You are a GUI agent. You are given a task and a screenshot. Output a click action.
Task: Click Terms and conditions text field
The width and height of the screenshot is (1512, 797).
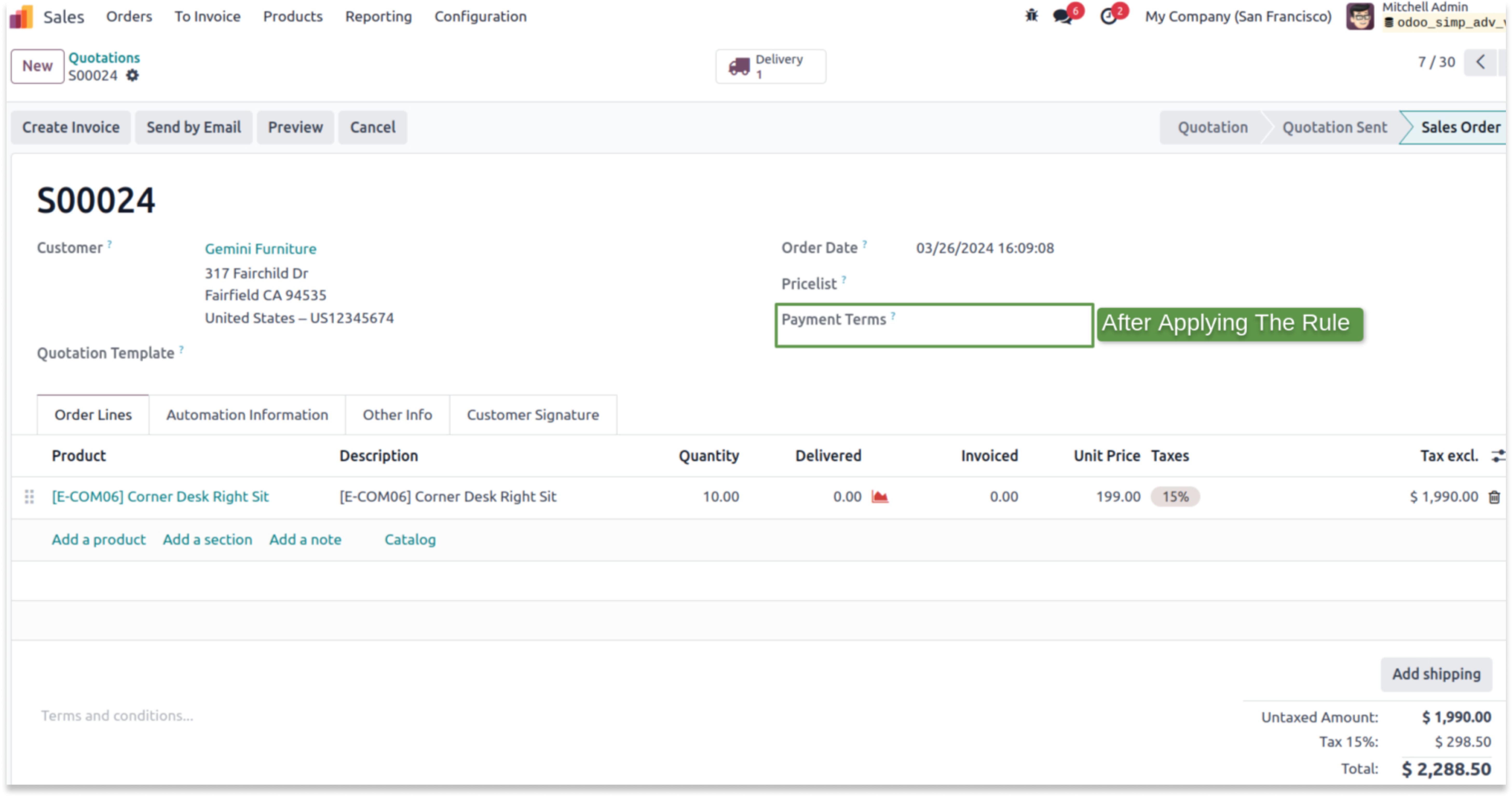(117, 716)
